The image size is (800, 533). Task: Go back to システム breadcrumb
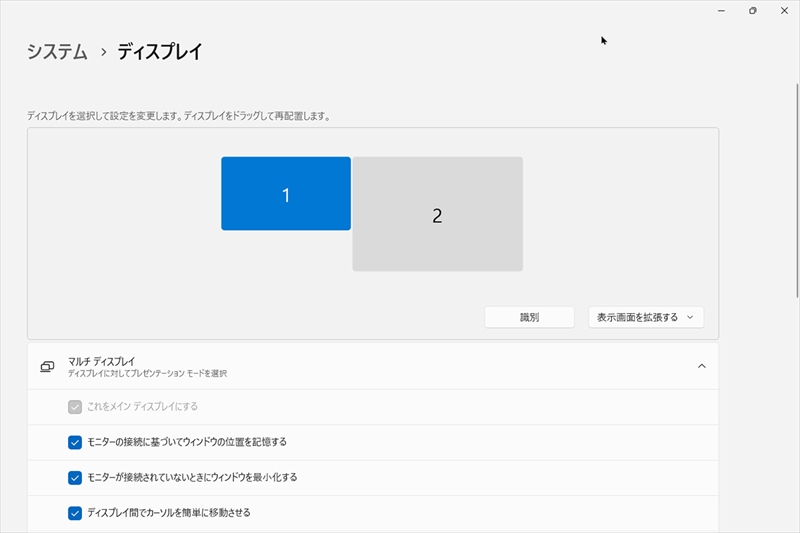click(57, 52)
